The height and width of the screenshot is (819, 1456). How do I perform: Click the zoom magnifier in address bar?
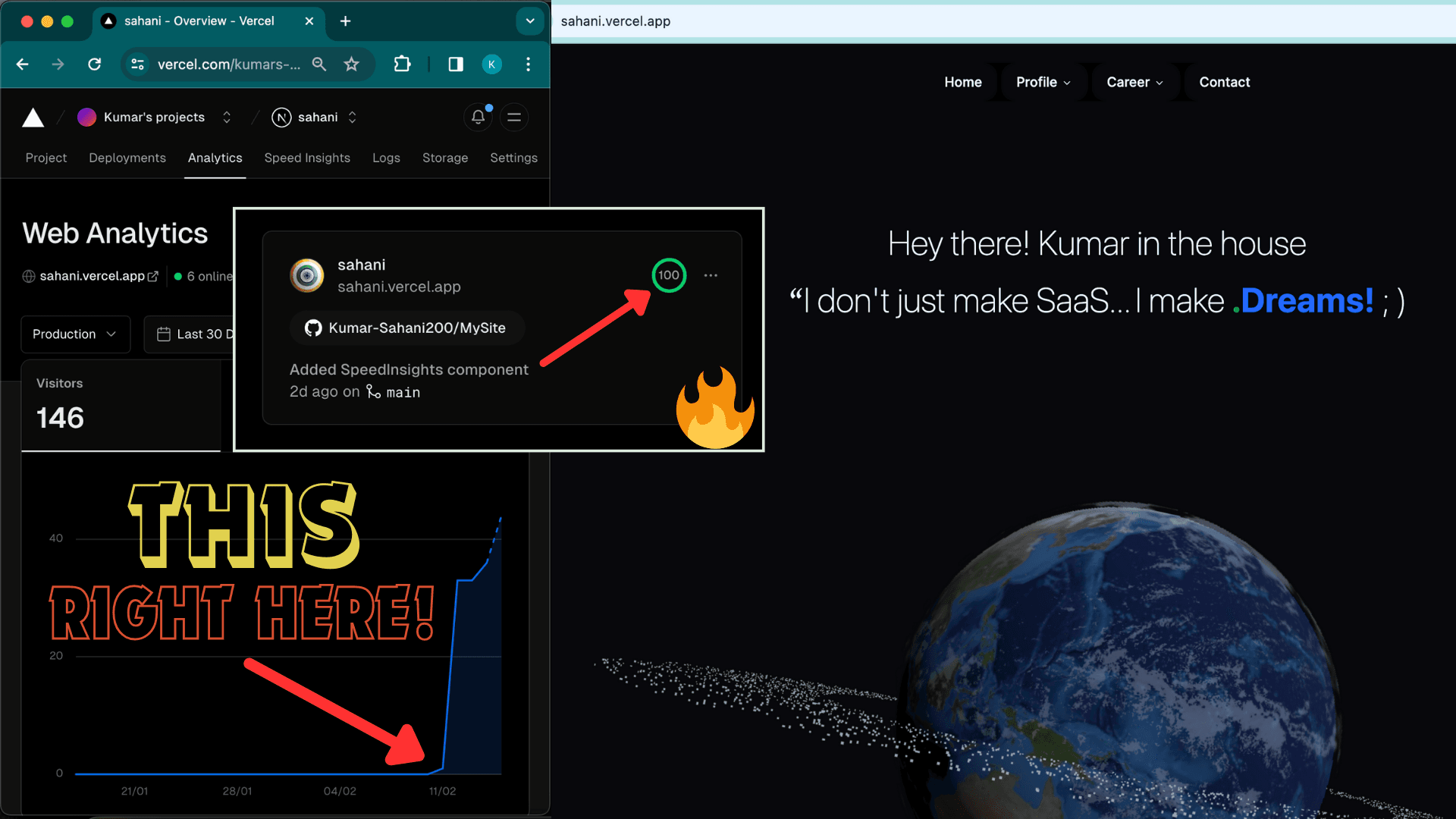click(319, 64)
